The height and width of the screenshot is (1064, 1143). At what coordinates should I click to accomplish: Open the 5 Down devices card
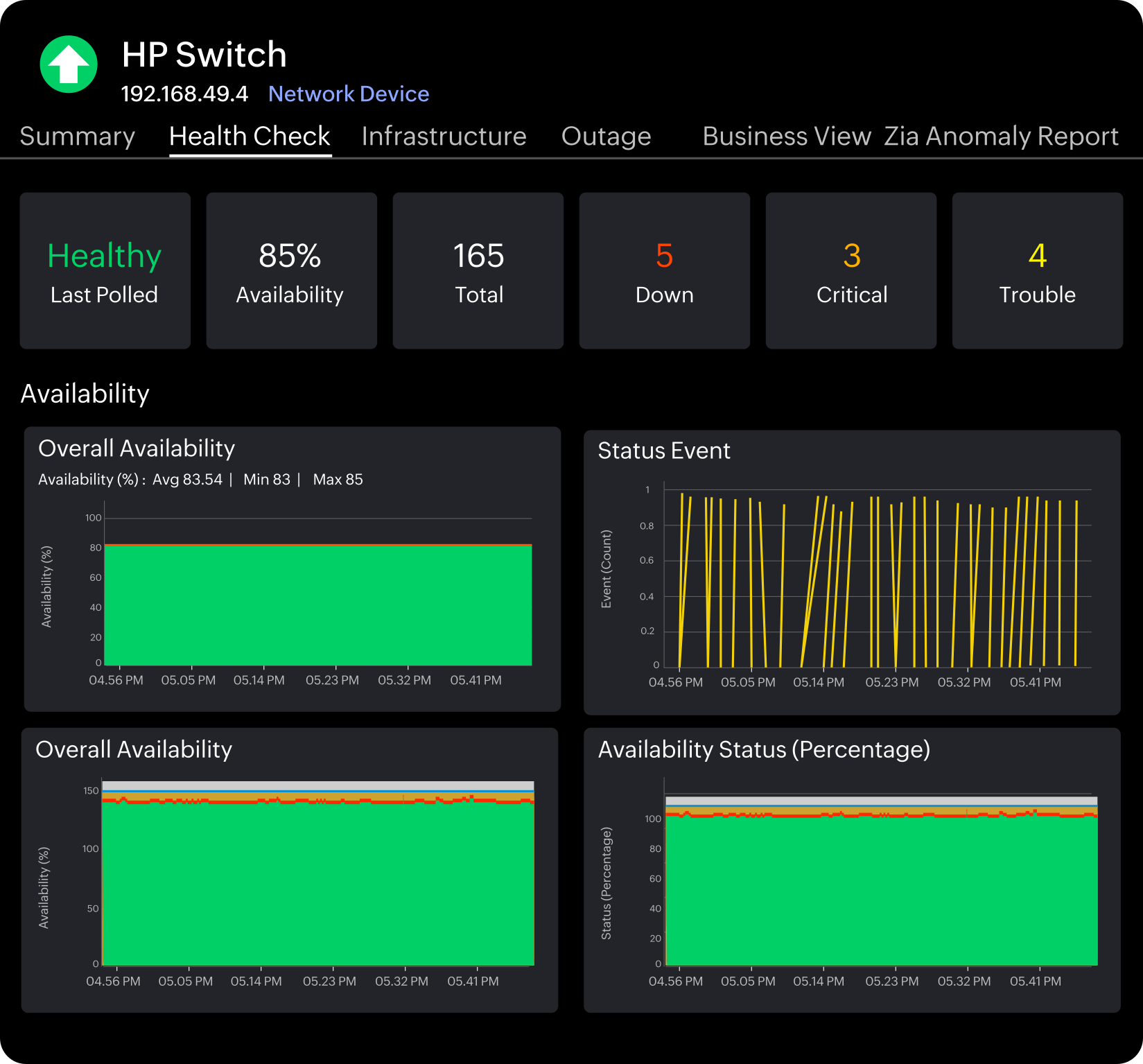click(x=664, y=270)
